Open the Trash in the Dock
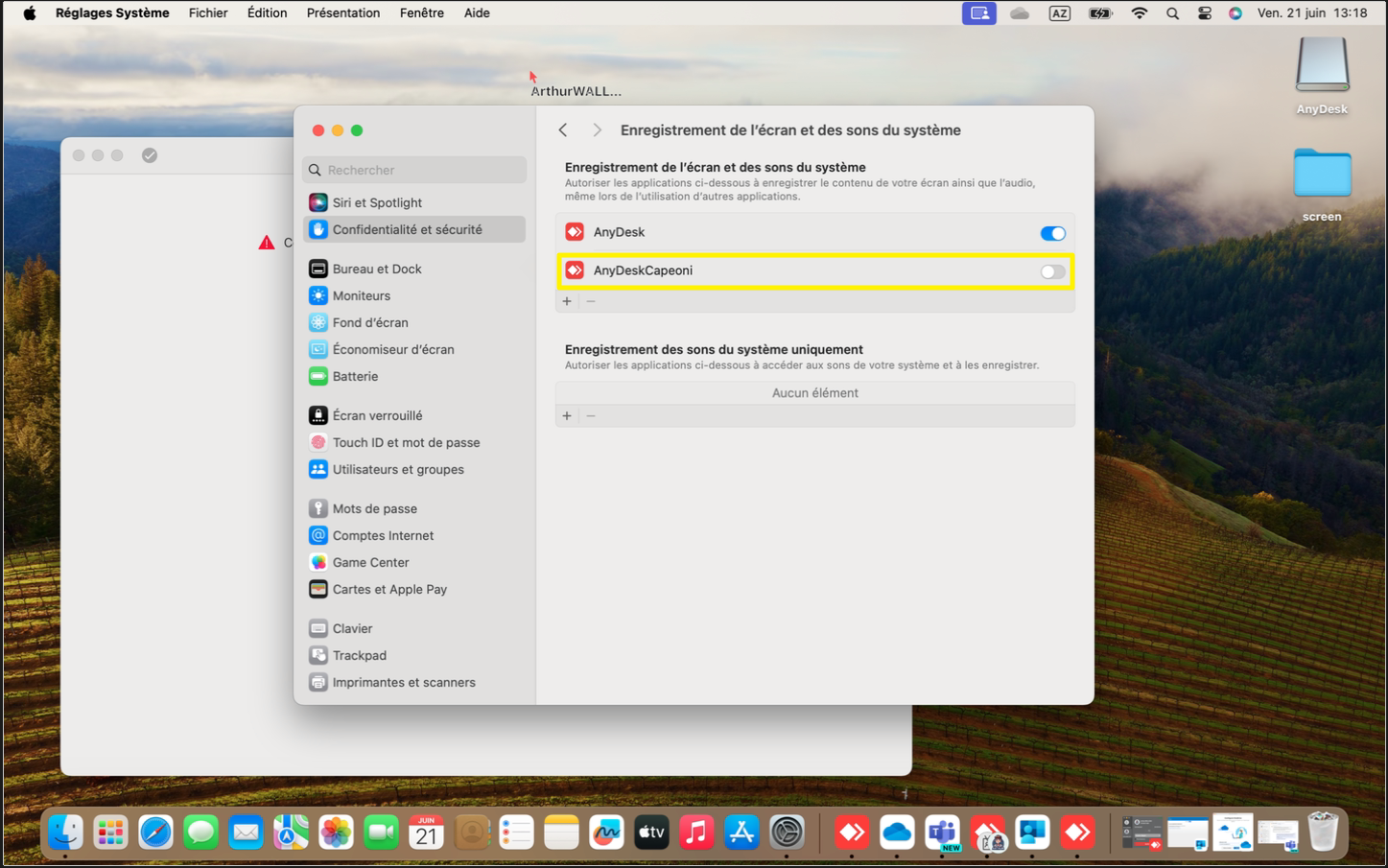Viewport: 1388px width, 868px height. [1323, 832]
